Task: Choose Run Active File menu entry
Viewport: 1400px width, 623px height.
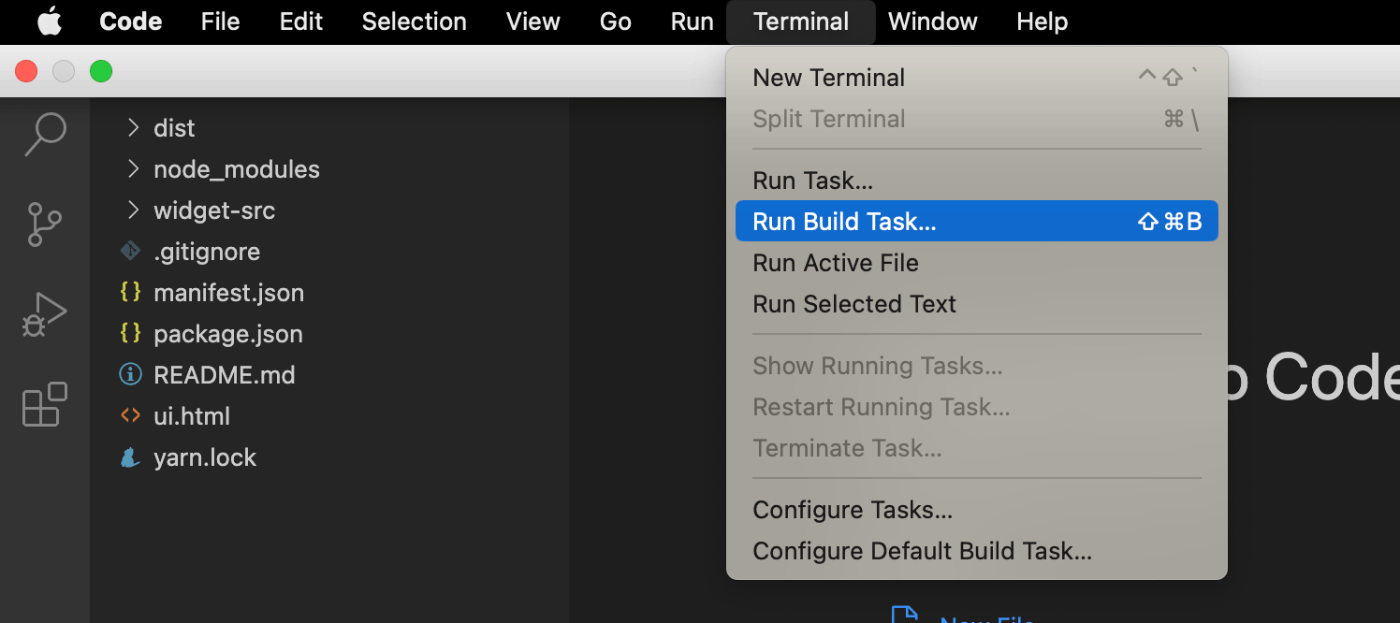Action: [976, 262]
